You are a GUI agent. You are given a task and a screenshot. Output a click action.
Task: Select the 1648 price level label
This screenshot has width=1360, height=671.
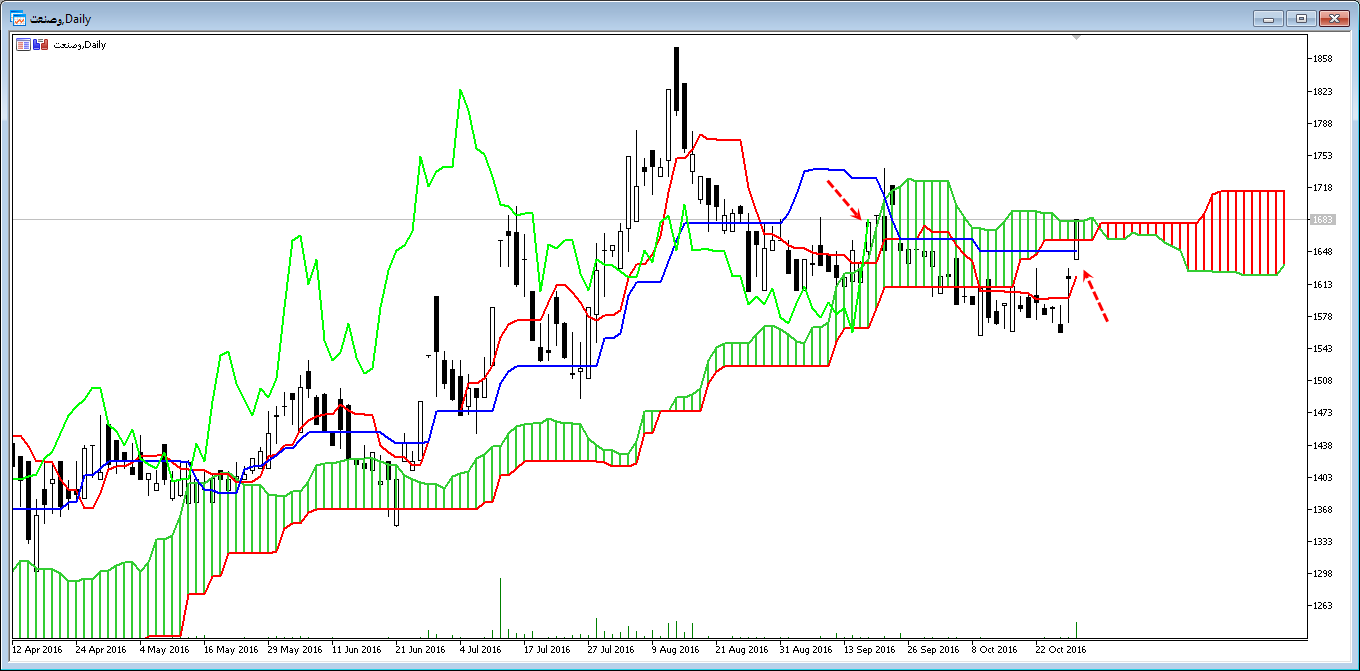(1322, 252)
